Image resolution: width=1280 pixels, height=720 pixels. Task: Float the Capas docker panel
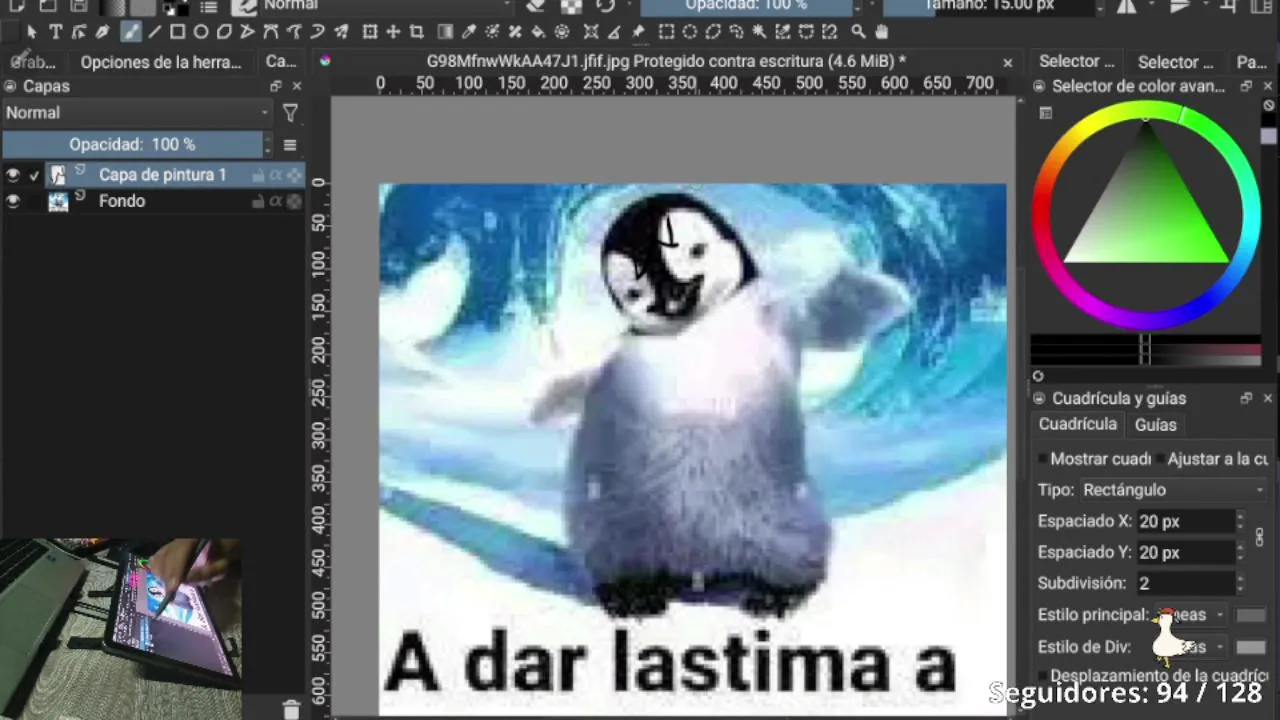276,86
